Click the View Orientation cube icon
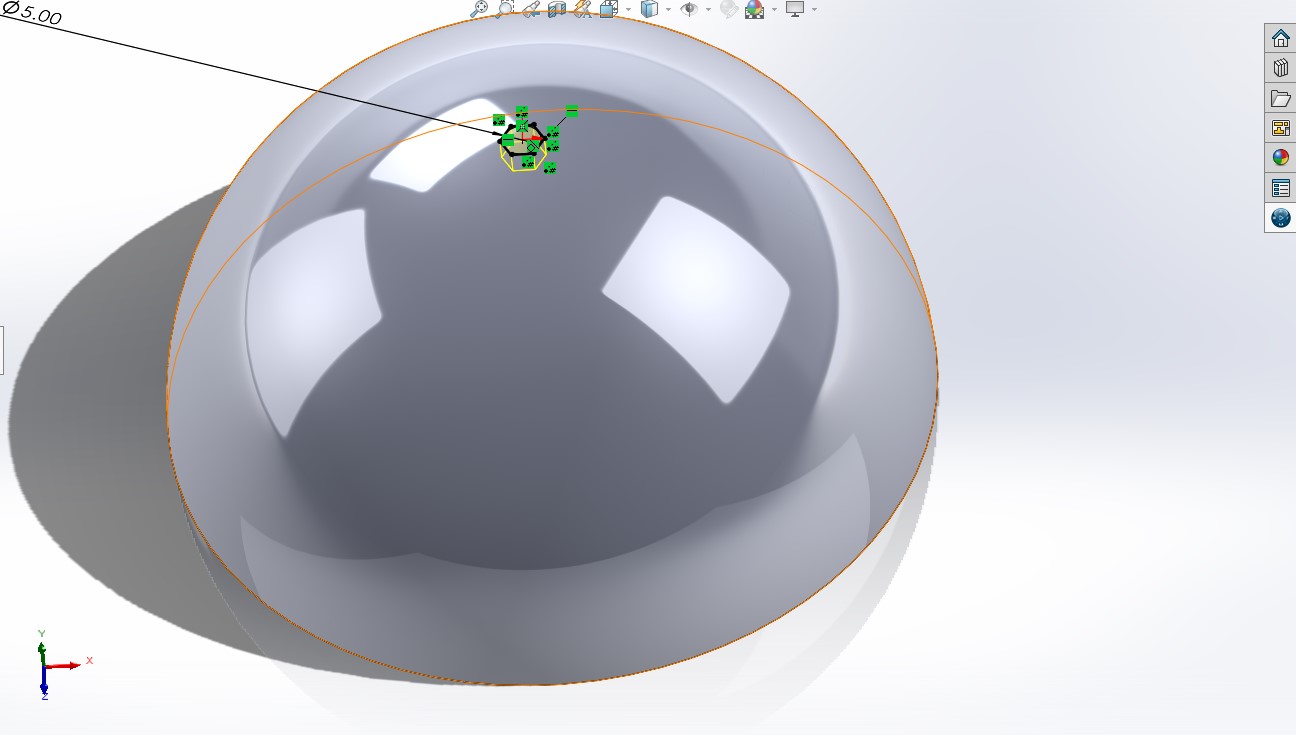Image resolution: width=1296 pixels, height=735 pixels. point(609,9)
